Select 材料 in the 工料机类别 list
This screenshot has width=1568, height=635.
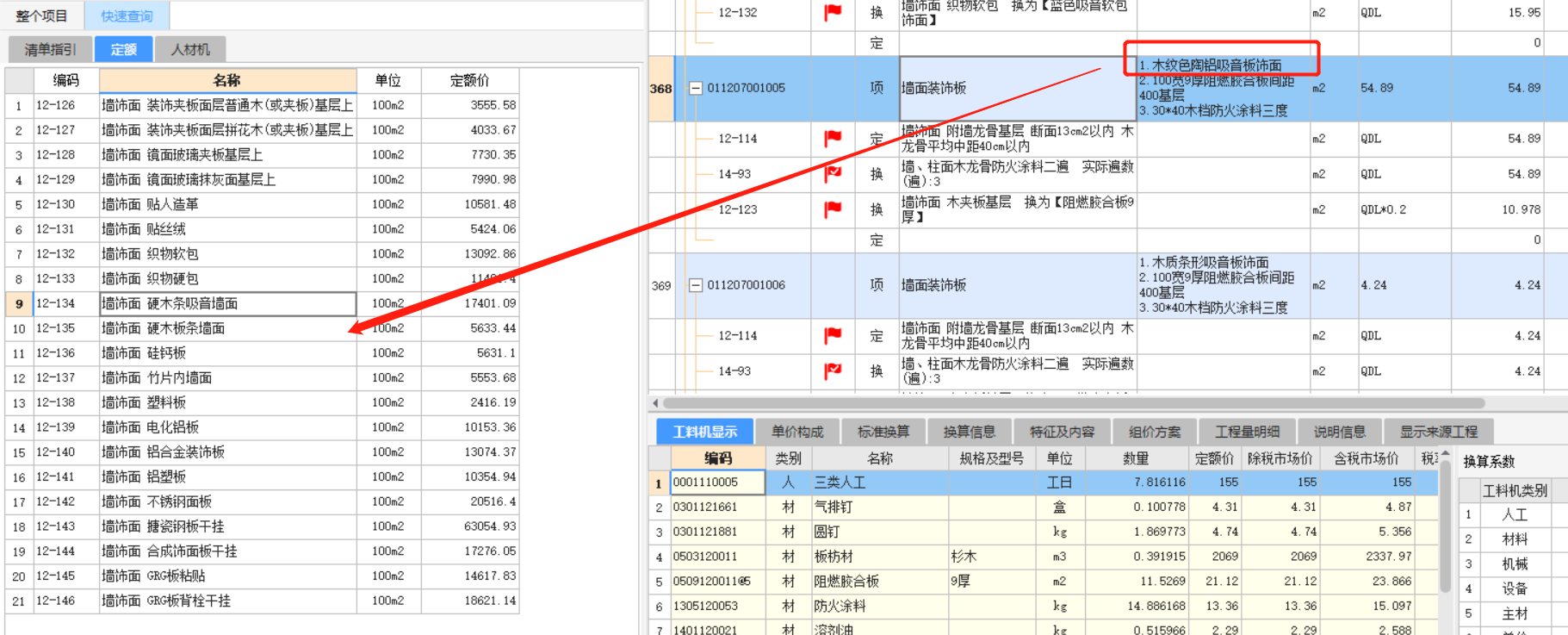[x=1514, y=539]
